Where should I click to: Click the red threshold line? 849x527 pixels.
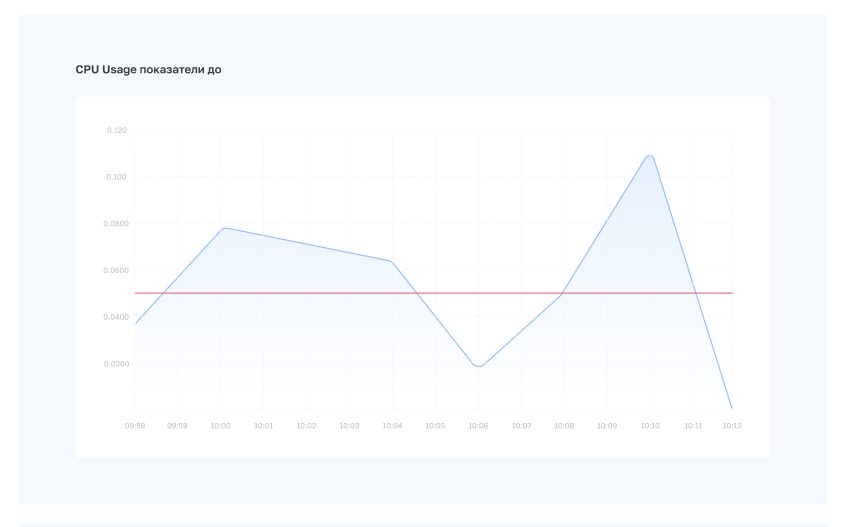[x=433, y=293]
